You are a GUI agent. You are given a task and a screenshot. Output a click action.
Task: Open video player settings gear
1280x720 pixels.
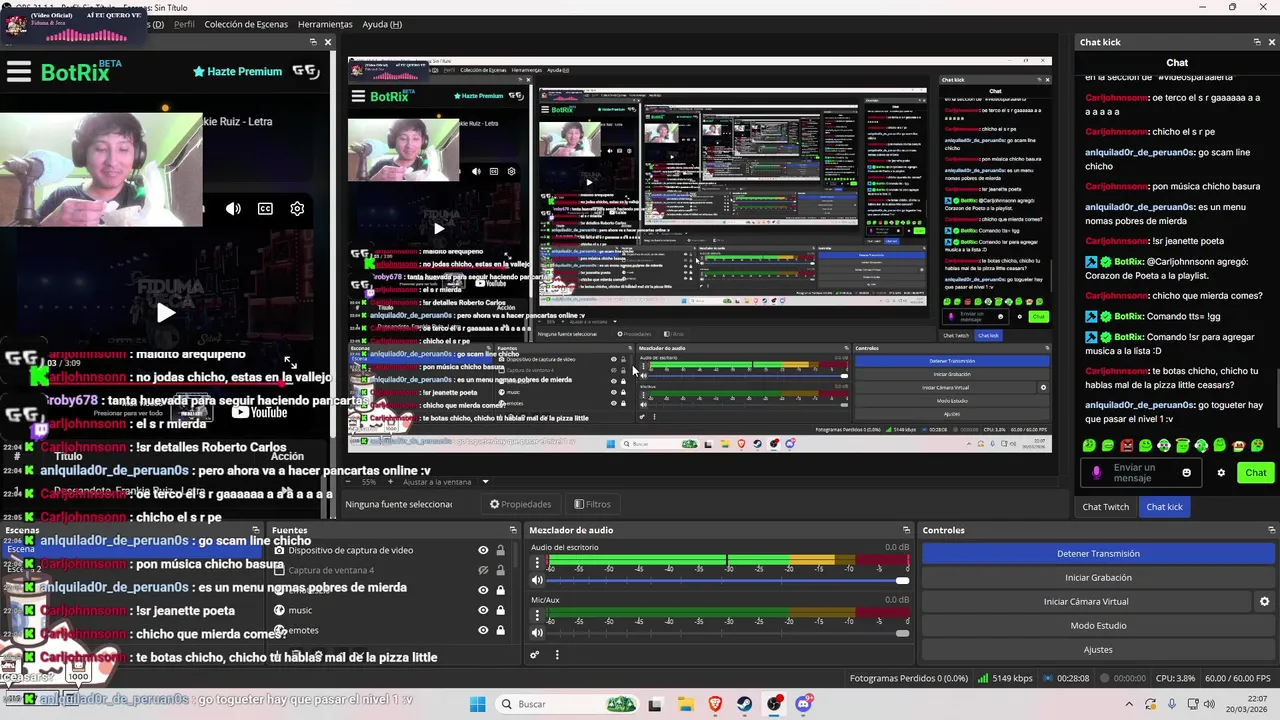tap(297, 209)
